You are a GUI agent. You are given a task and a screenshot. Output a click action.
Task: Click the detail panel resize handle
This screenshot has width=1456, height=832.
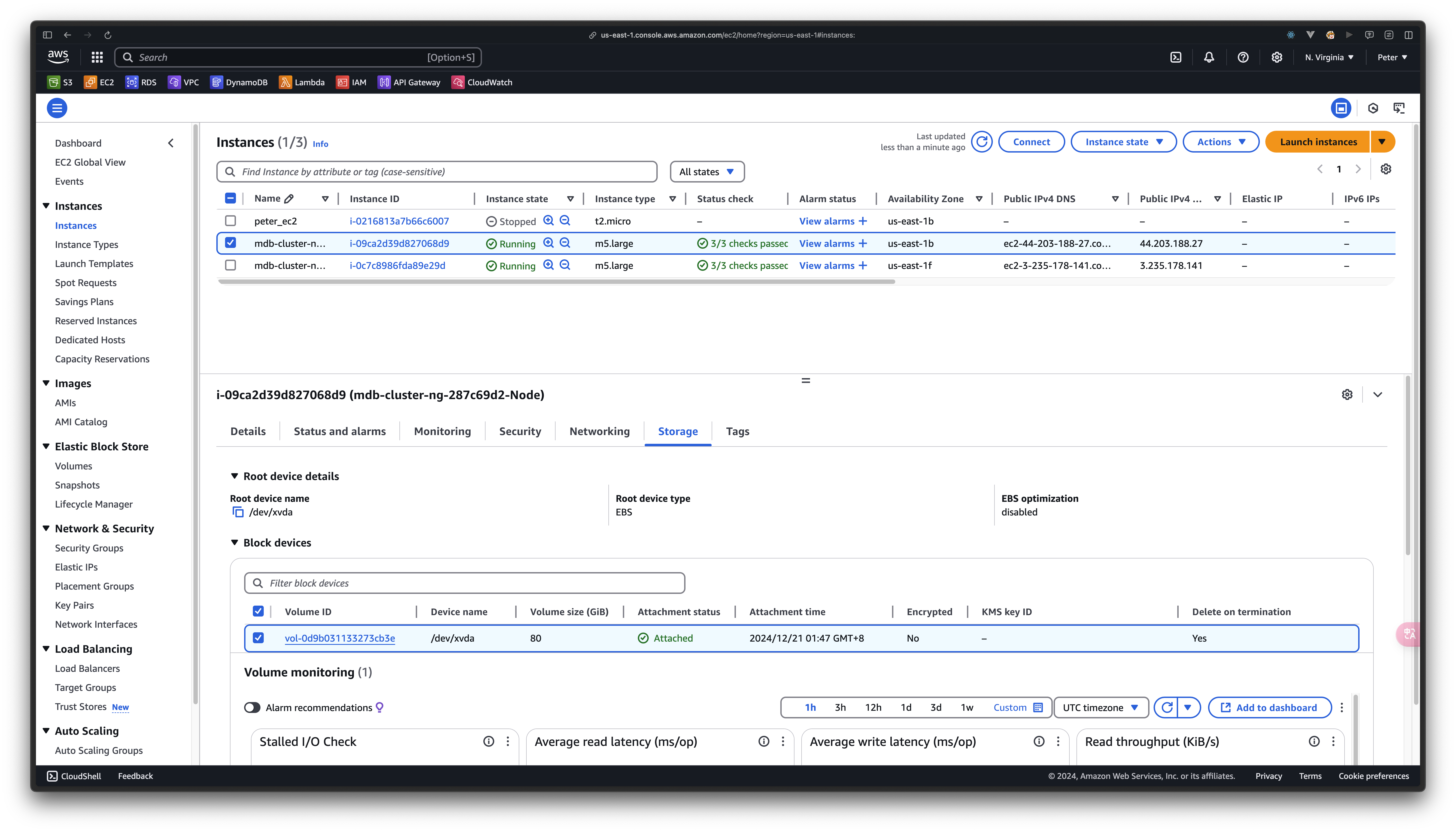coord(805,381)
